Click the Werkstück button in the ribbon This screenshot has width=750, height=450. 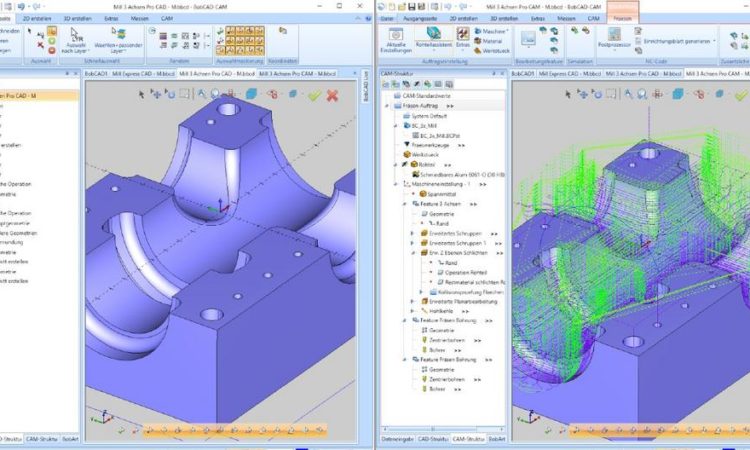tap(491, 50)
